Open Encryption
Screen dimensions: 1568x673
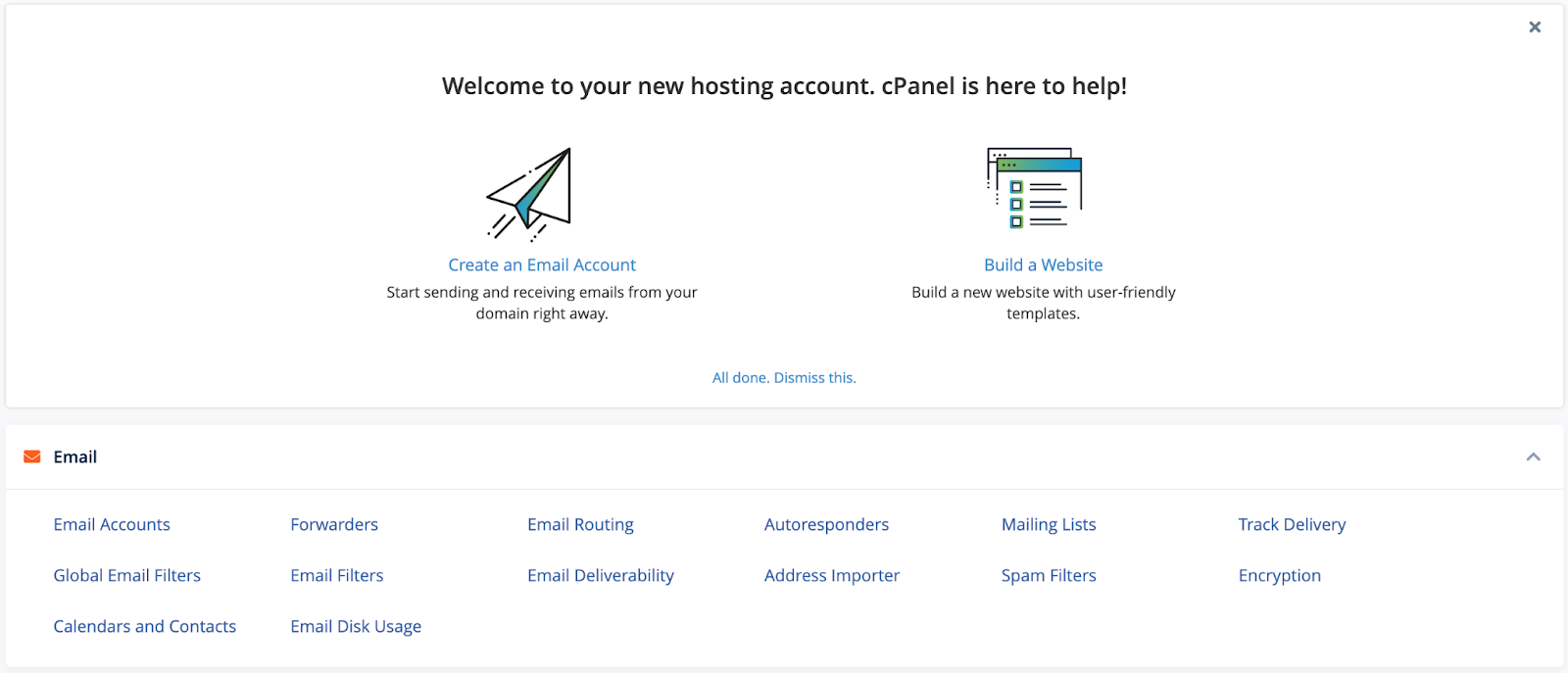tap(1280, 576)
